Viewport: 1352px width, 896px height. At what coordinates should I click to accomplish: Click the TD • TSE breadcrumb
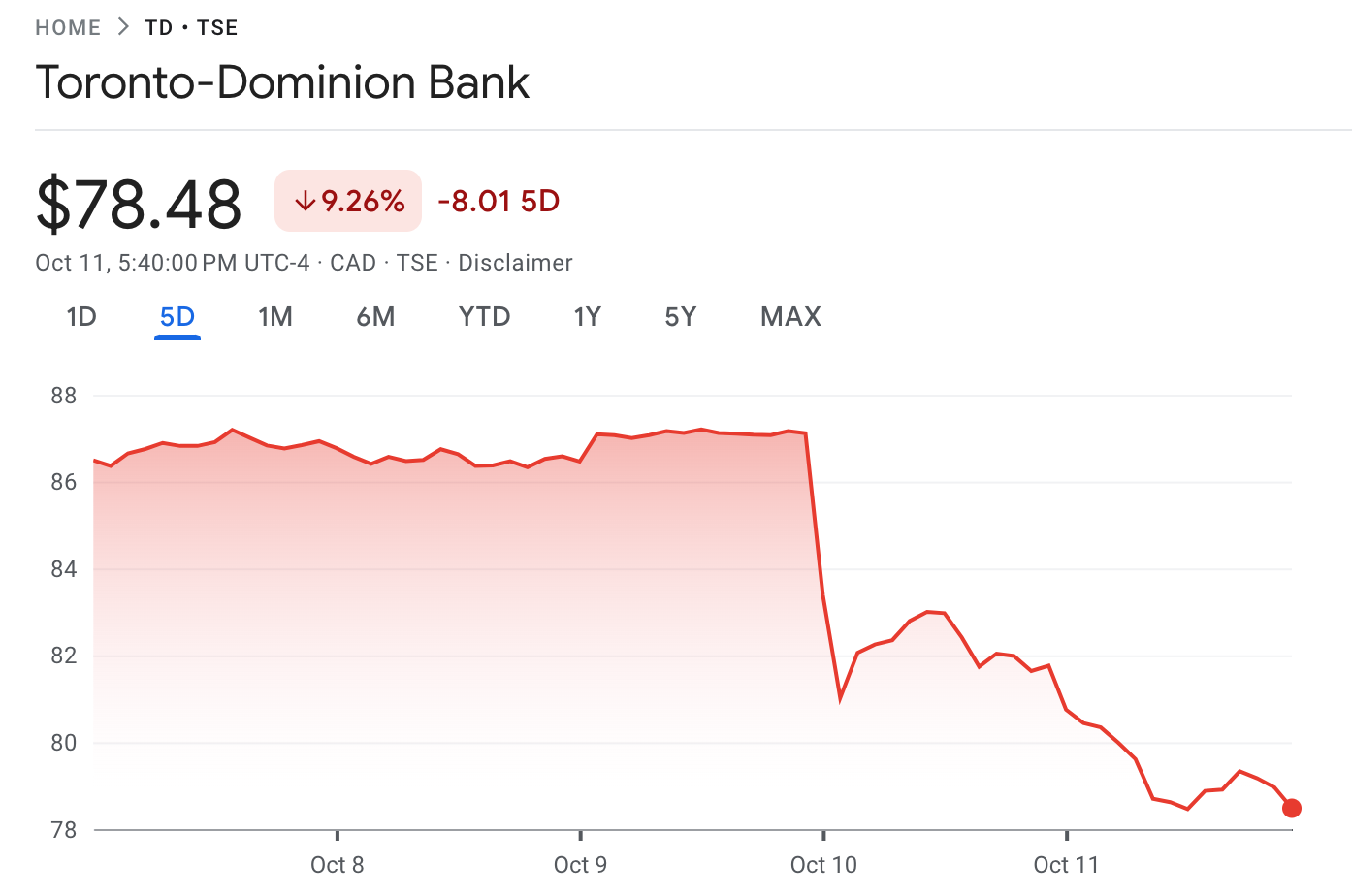tap(191, 27)
